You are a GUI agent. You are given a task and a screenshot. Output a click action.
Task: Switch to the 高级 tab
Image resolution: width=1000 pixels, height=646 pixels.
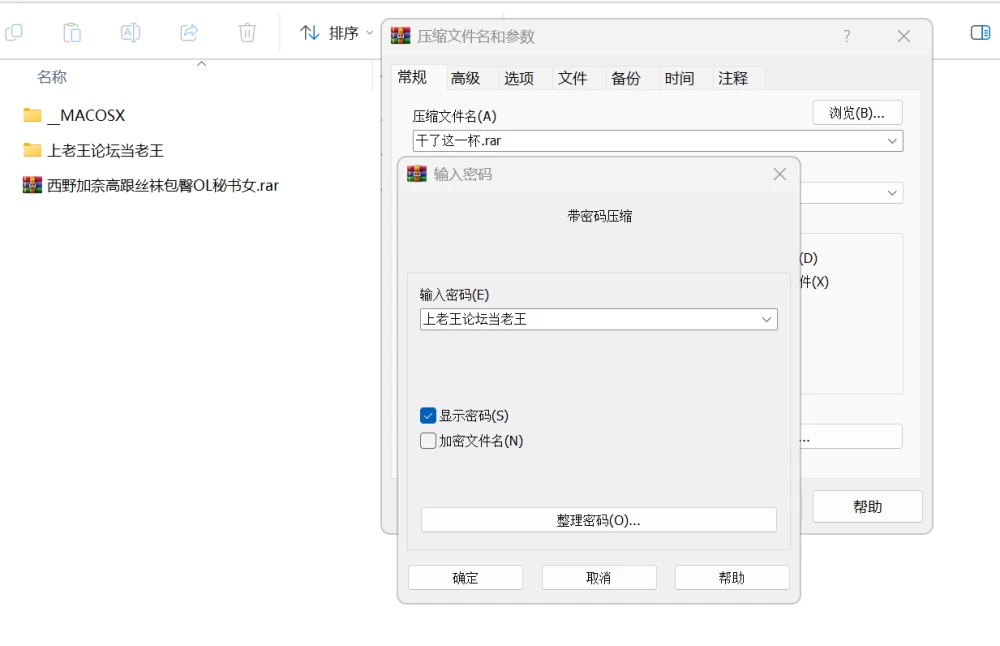465,78
